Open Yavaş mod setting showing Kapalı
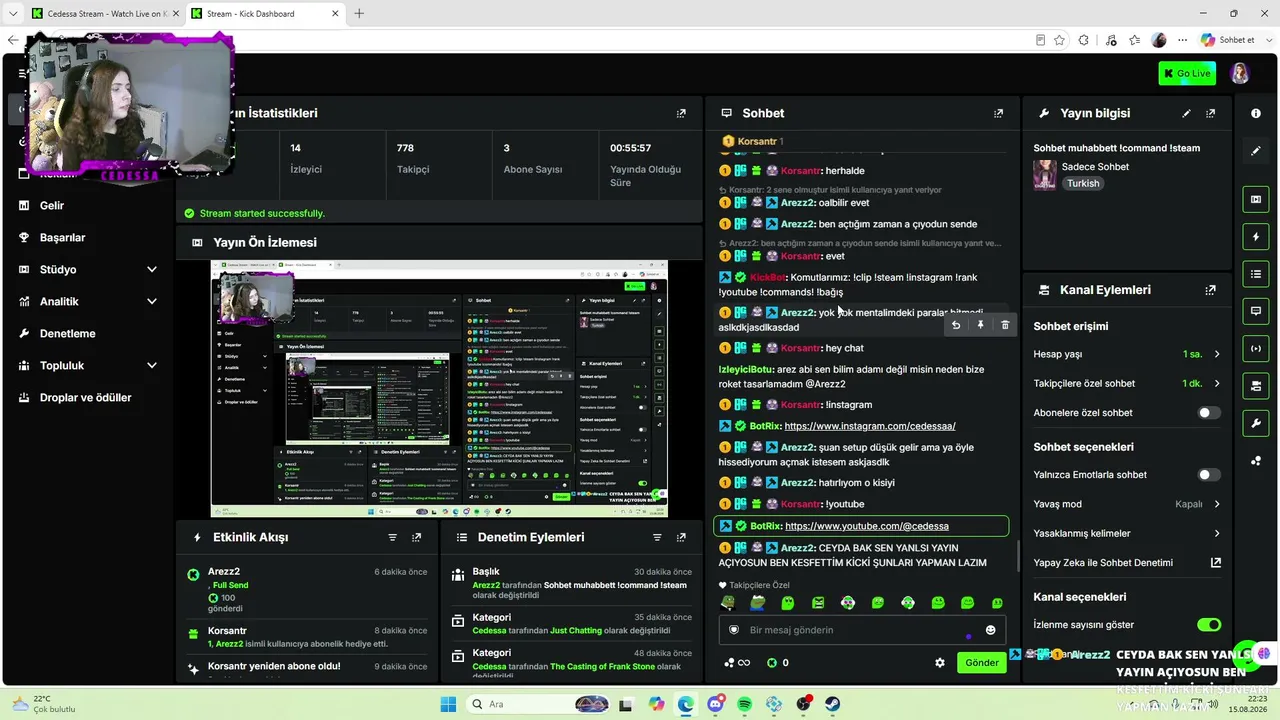This screenshot has height=720, width=1280. click(x=1127, y=504)
